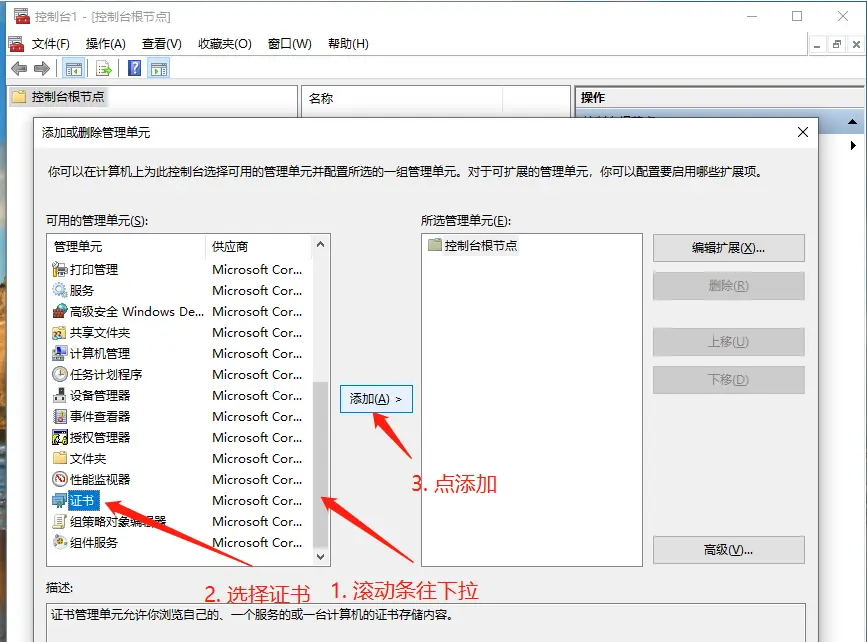867x642 pixels.
Task: Select the 组件服务 row text
Action: (x=93, y=542)
